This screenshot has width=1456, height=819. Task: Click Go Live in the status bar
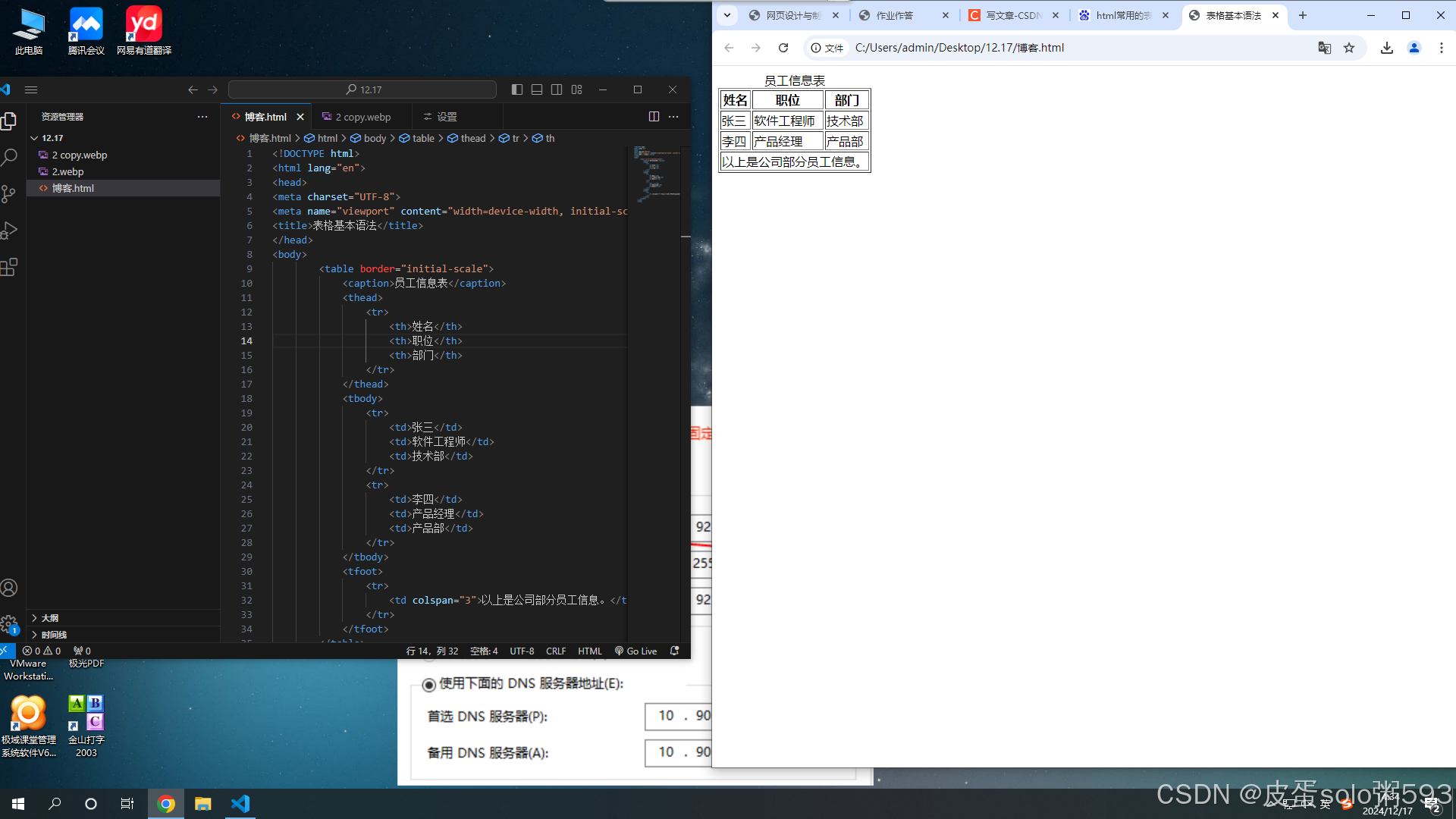pyautogui.click(x=636, y=651)
